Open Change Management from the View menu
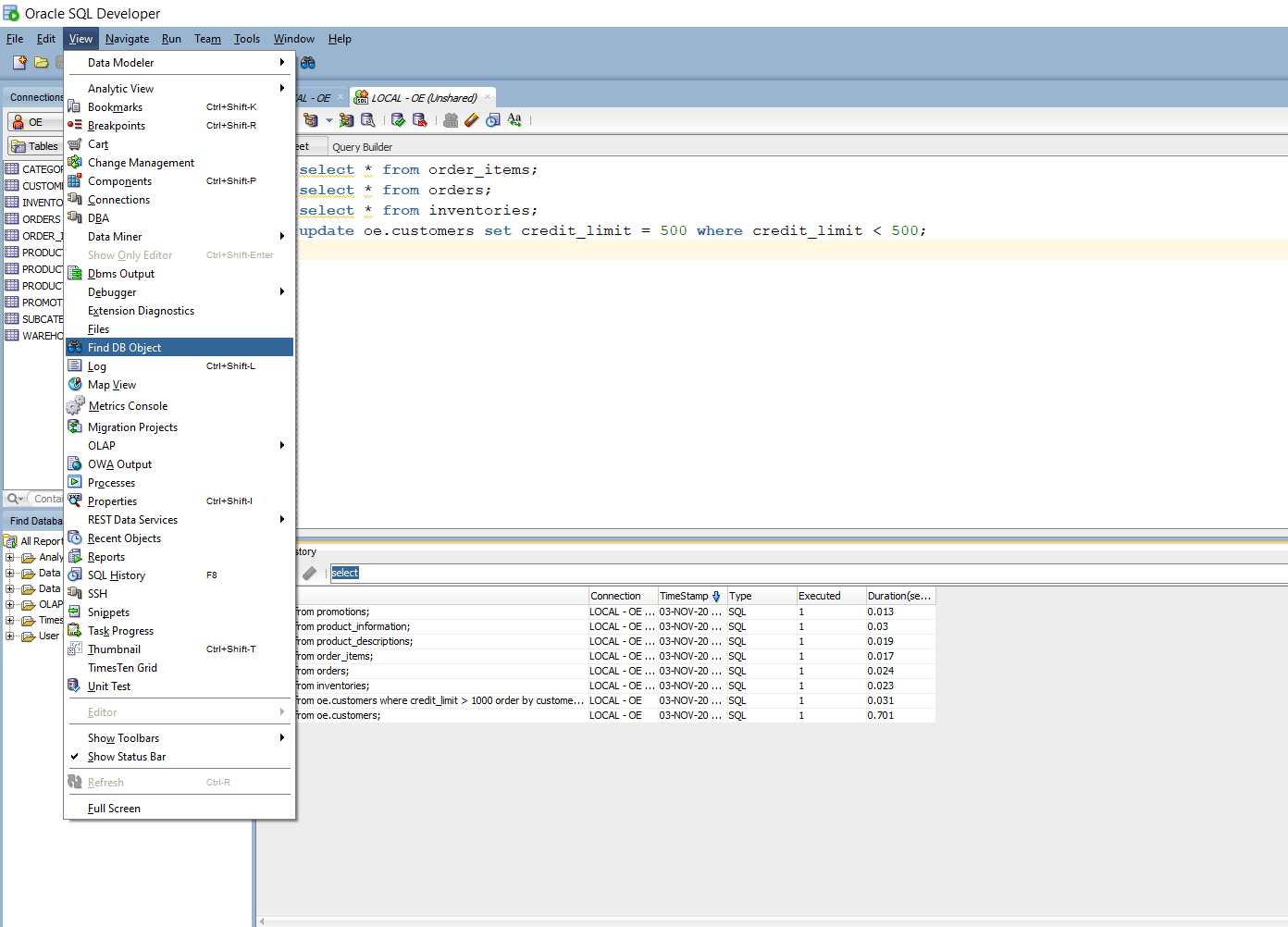The height and width of the screenshot is (927, 1288). pyautogui.click(x=180, y=163)
